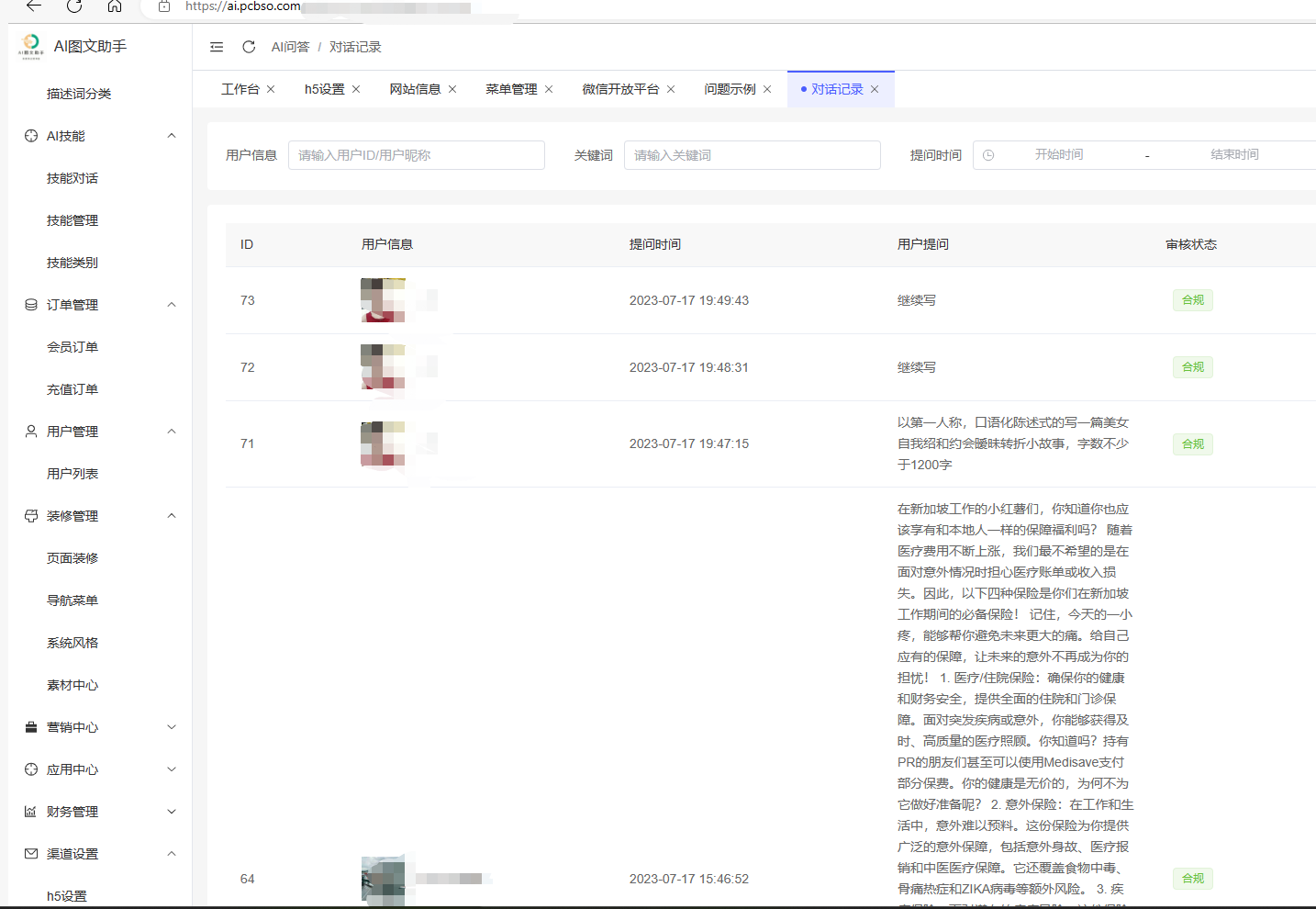Open 技能管理 from the sidebar
The image size is (1316, 909).
pyautogui.click(x=72, y=220)
